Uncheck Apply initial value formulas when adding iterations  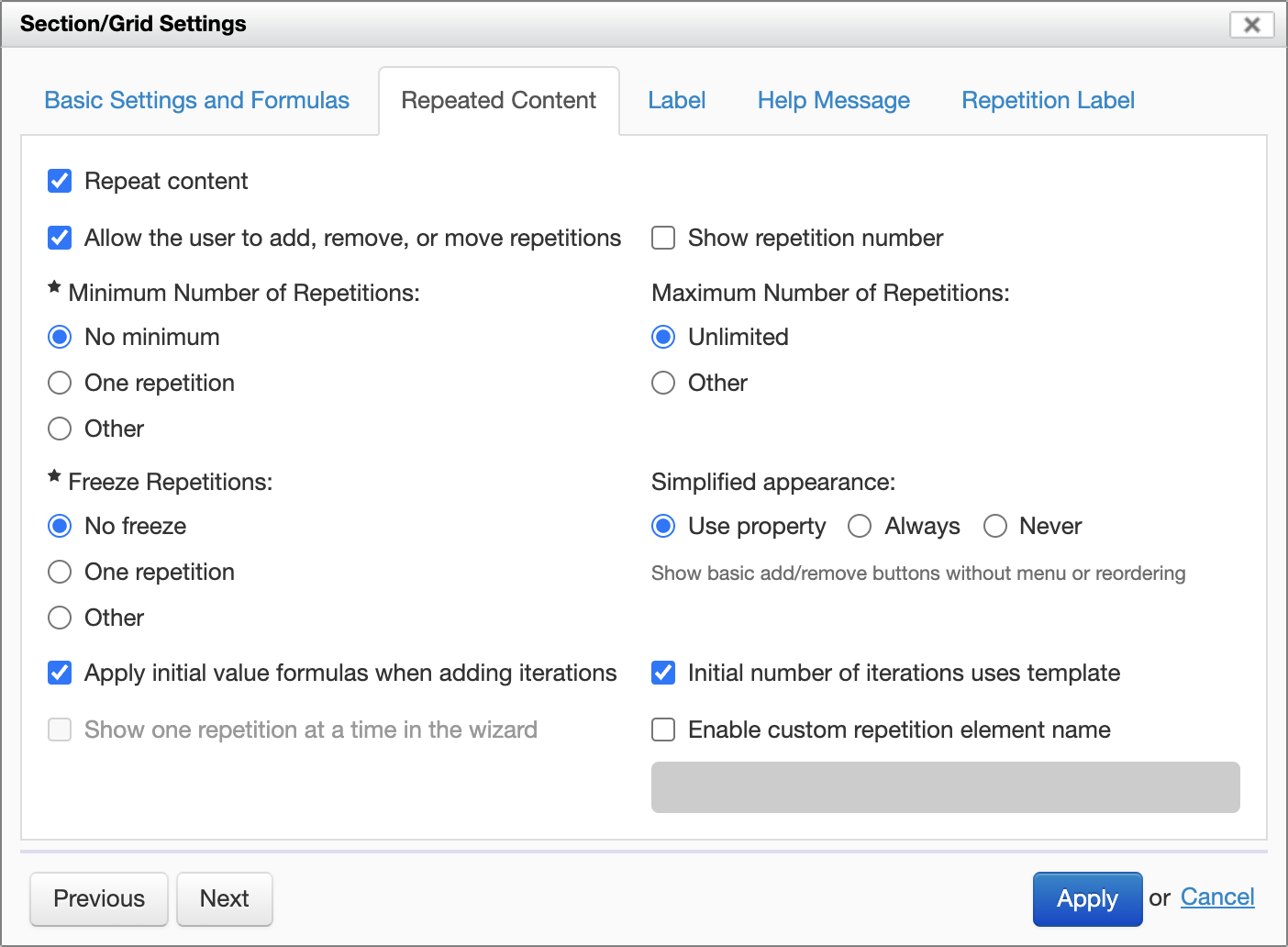[x=60, y=673]
